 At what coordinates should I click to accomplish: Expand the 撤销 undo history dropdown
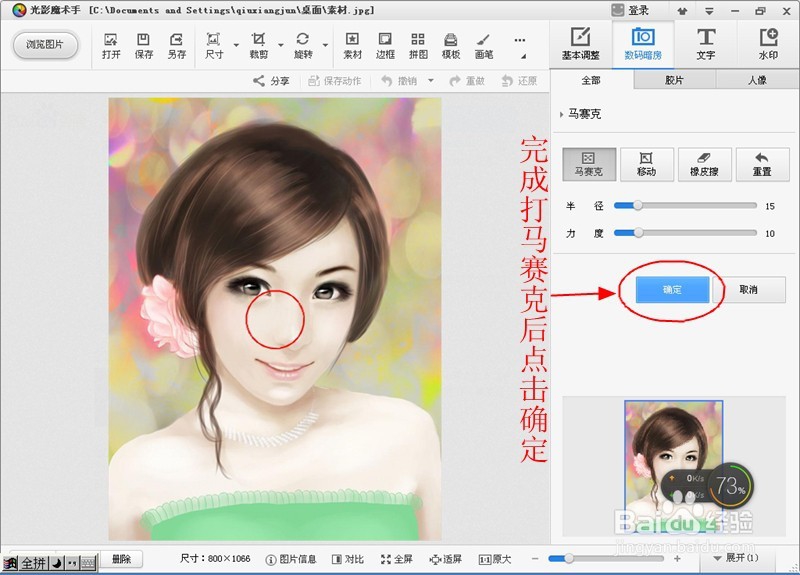(x=431, y=81)
